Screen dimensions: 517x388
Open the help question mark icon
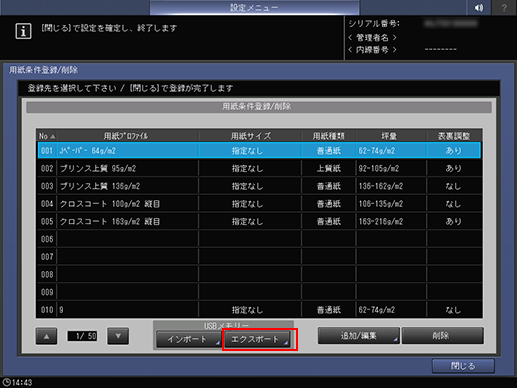point(504,7)
